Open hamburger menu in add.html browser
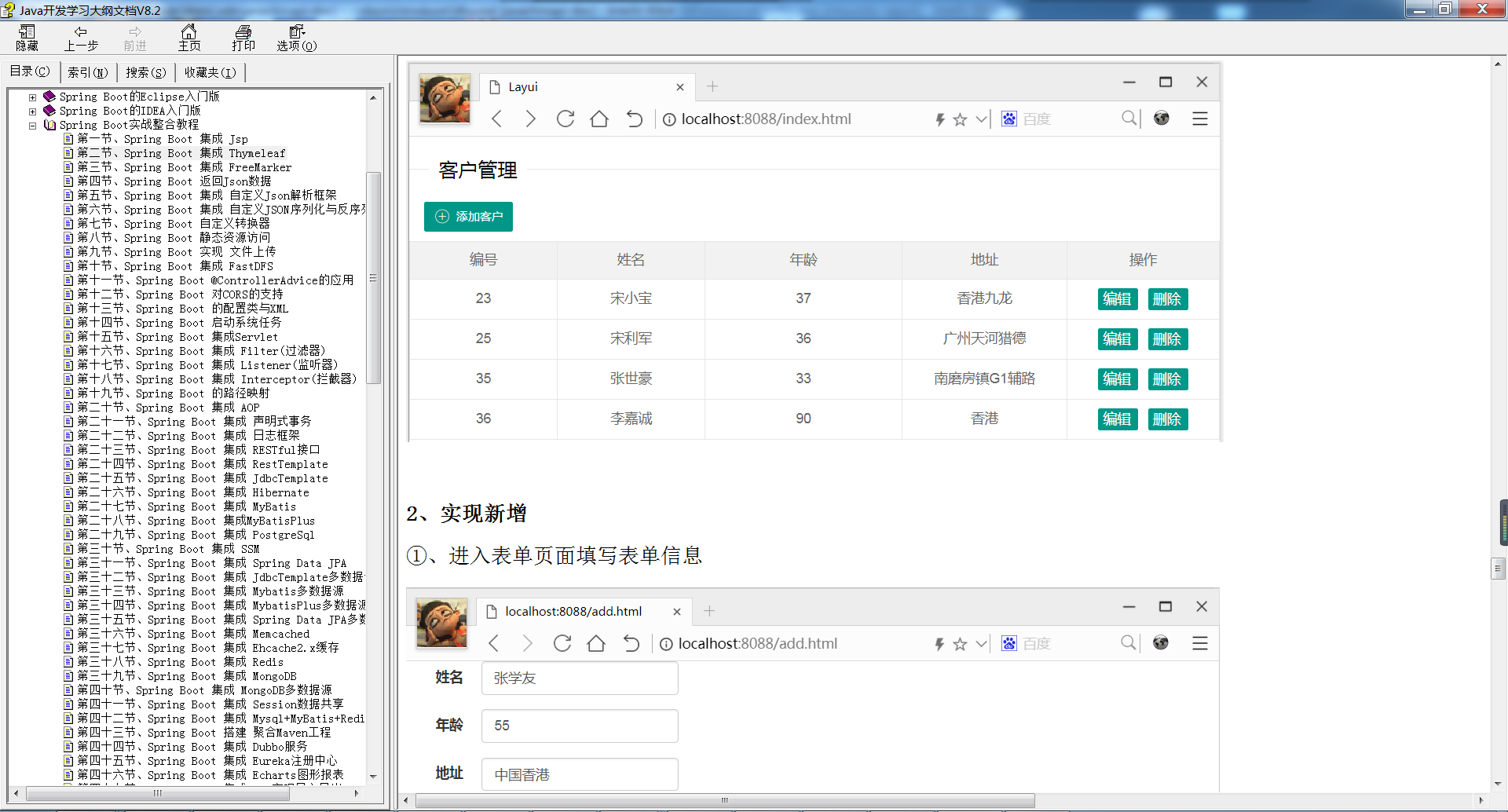1508x812 pixels. pyautogui.click(x=1200, y=643)
